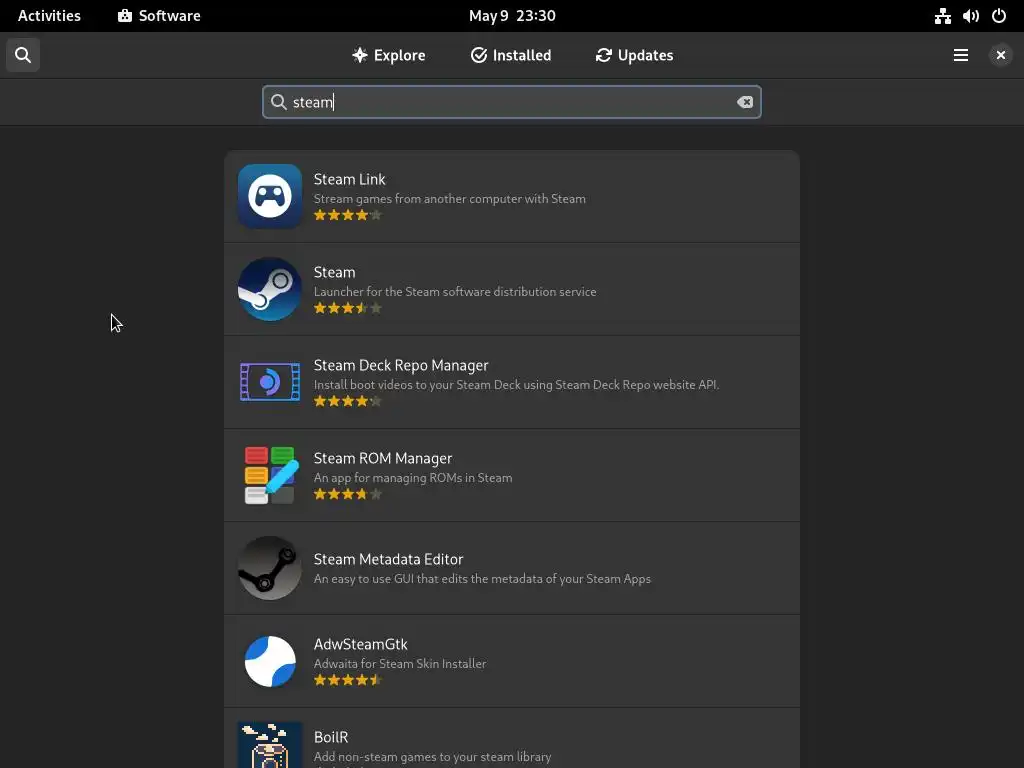The height and width of the screenshot is (768, 1024).
Task: Click 'Stream games from another computer' description
Action: [x=449, y=199]
